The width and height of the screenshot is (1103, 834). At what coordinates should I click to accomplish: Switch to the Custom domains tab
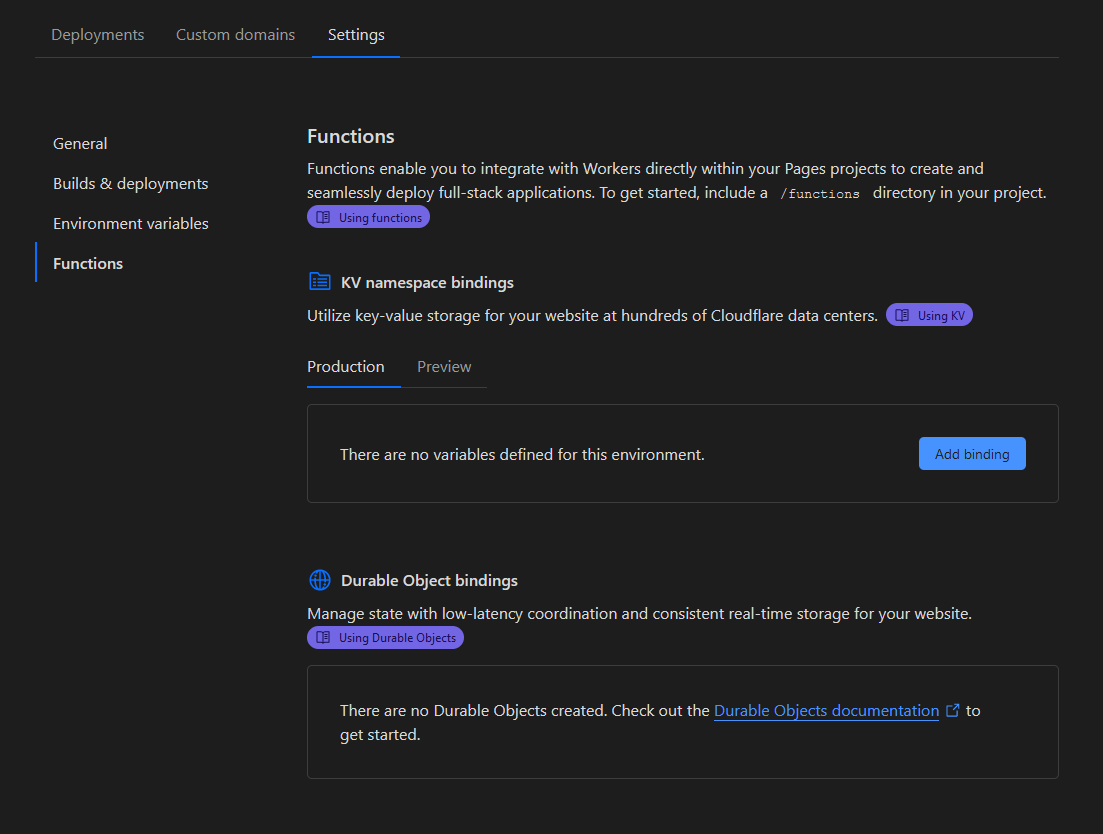point(235,35)
